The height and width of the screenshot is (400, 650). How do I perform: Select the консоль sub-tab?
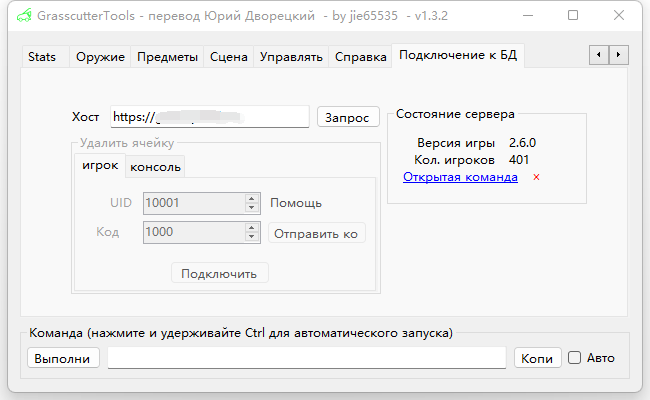click(x=155, y=166)
